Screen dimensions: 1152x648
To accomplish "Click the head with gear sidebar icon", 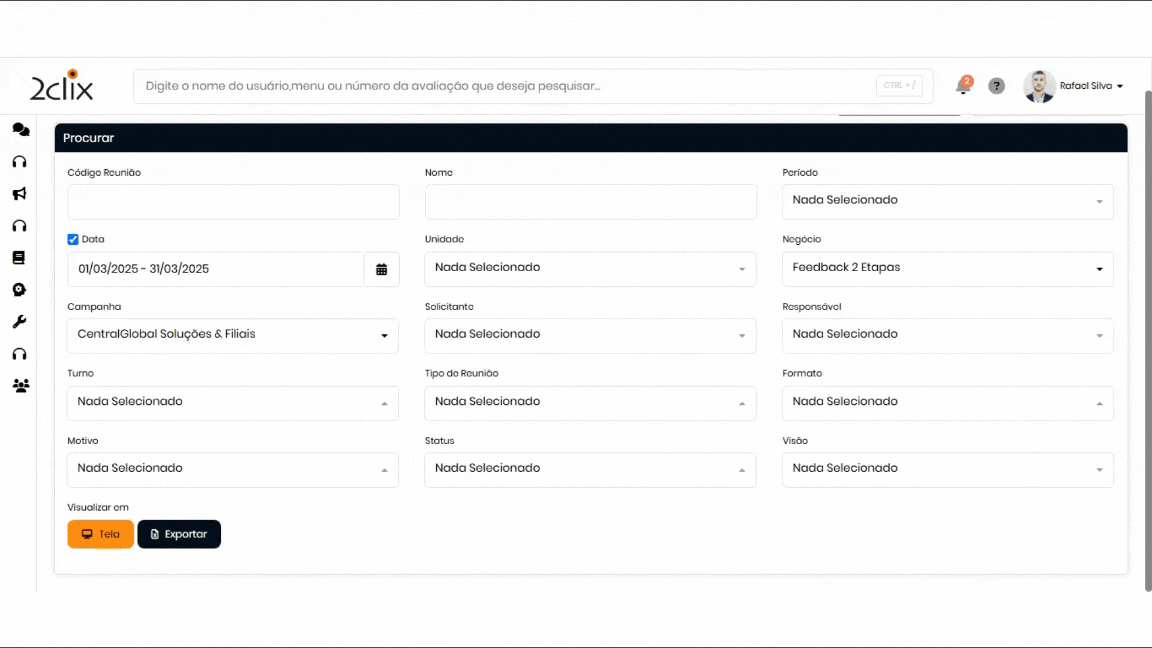I will coord(19,290).
